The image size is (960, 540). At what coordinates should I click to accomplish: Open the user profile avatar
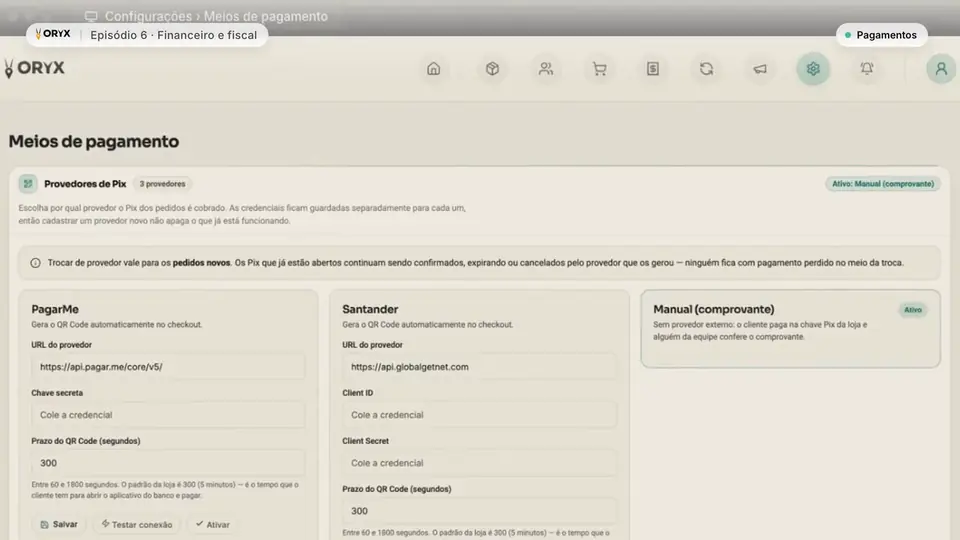[x=941, y=69]
